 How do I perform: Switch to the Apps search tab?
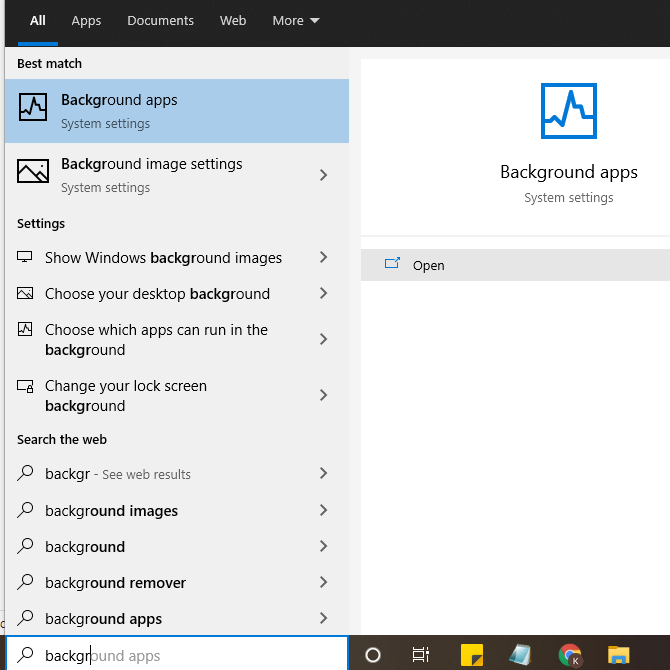(x=86, y=21)
